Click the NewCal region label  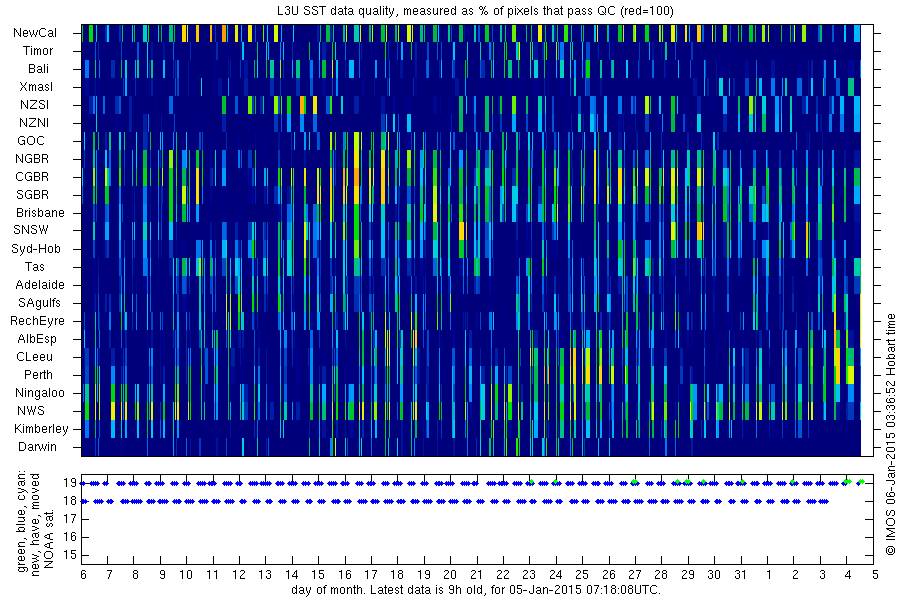coord(35,33)
